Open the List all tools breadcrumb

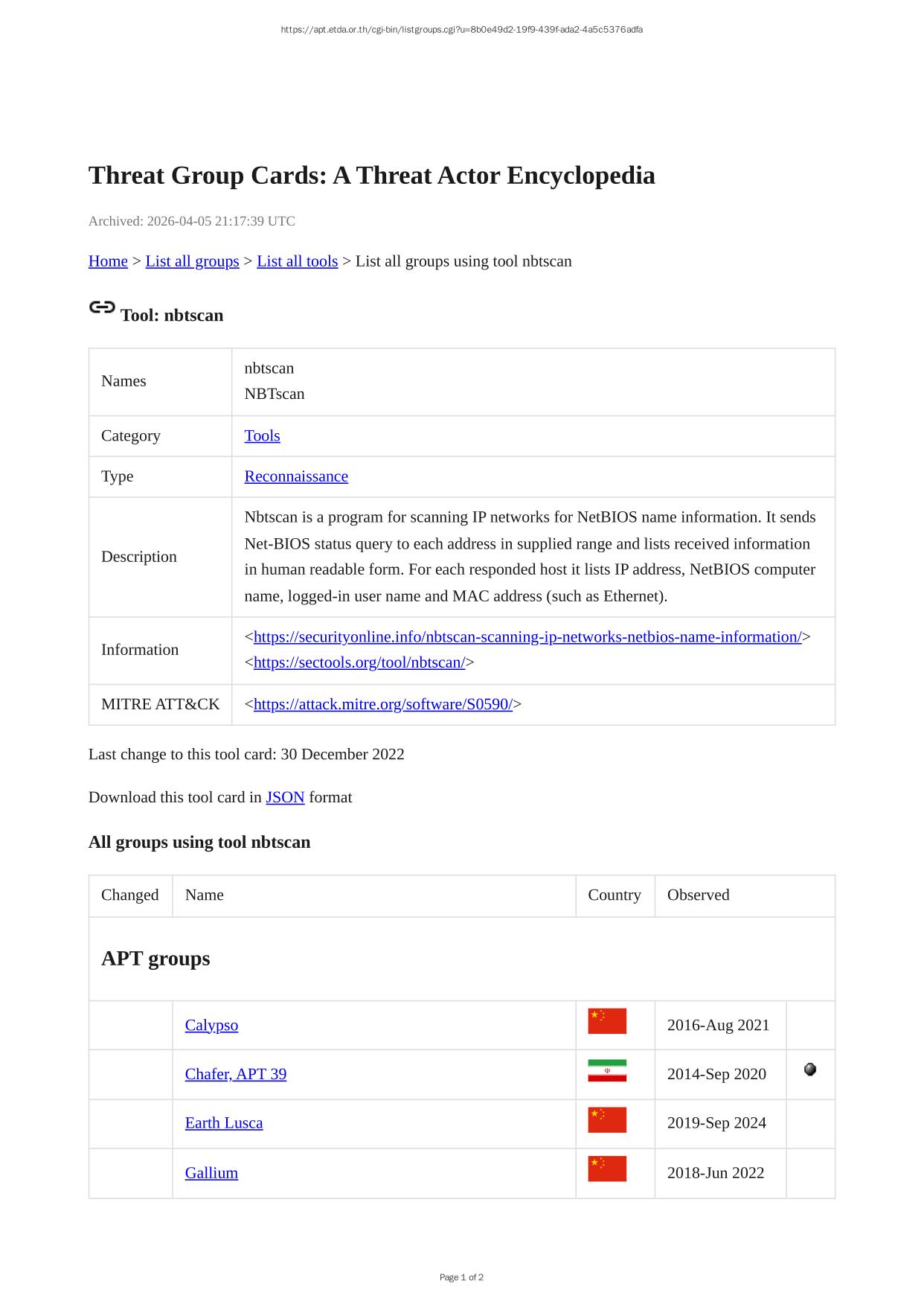[x=297, y=261]
